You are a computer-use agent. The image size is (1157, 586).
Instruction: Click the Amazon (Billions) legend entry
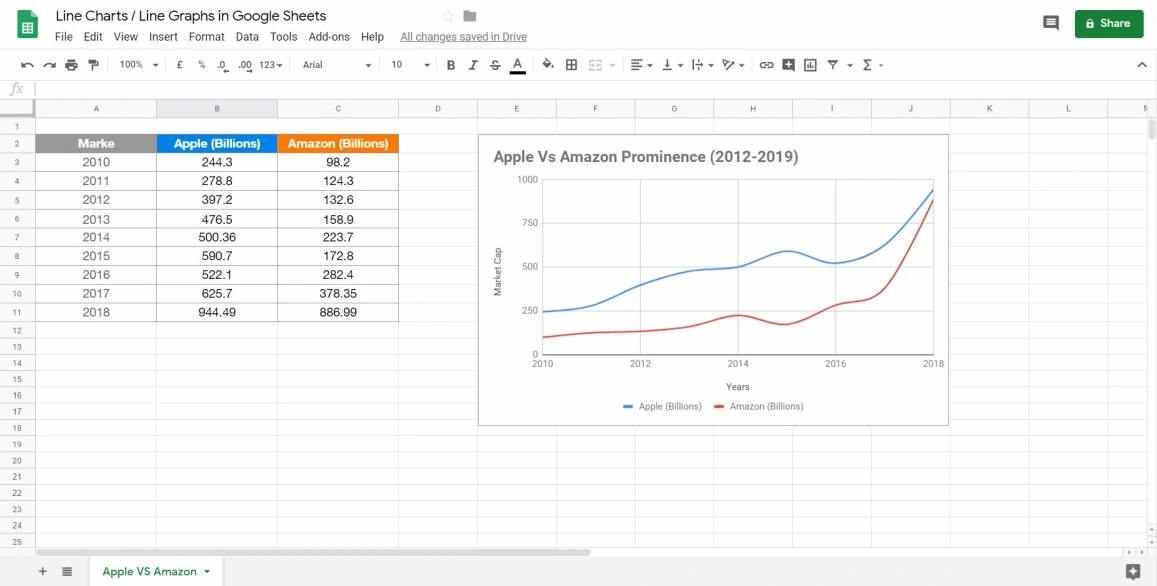[759, 406]
